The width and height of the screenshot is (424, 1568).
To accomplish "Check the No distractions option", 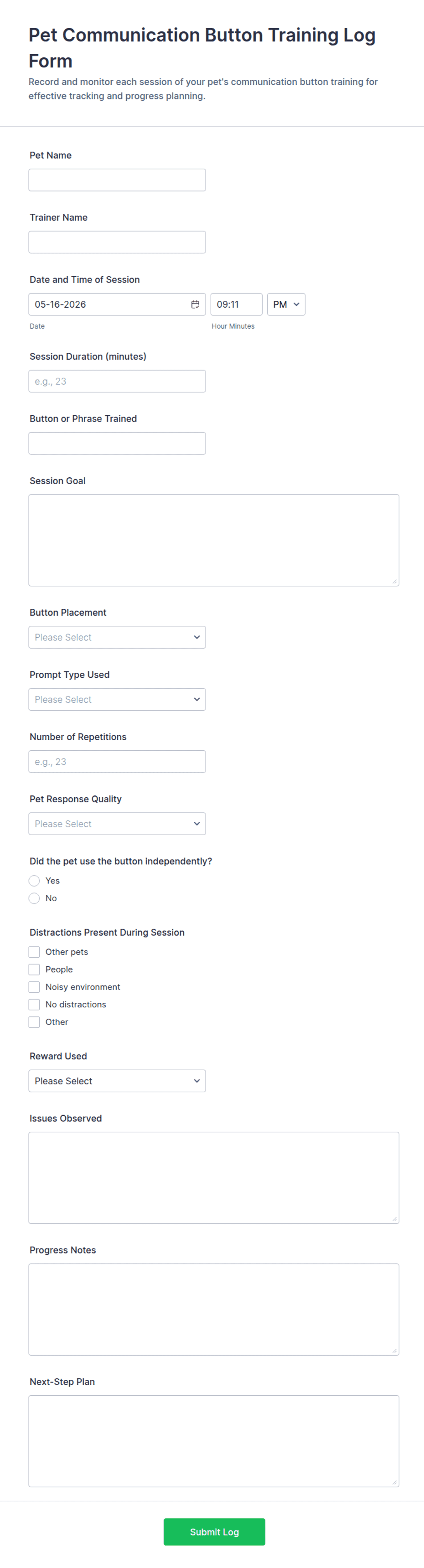I will (x=34, y=1004).
